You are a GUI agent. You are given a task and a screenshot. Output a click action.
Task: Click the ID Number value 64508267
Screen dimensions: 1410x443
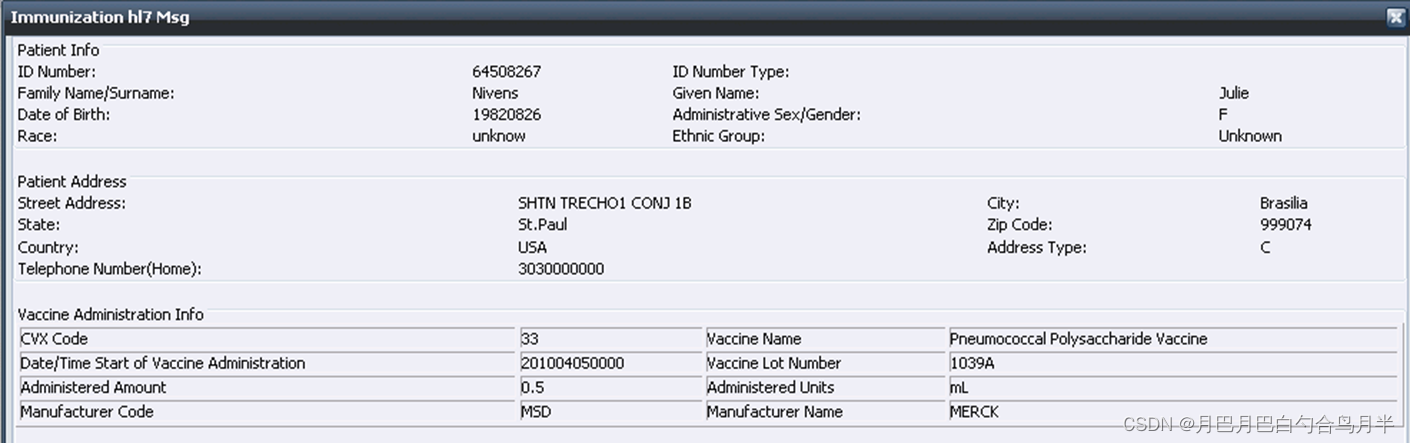coord(506,72)
